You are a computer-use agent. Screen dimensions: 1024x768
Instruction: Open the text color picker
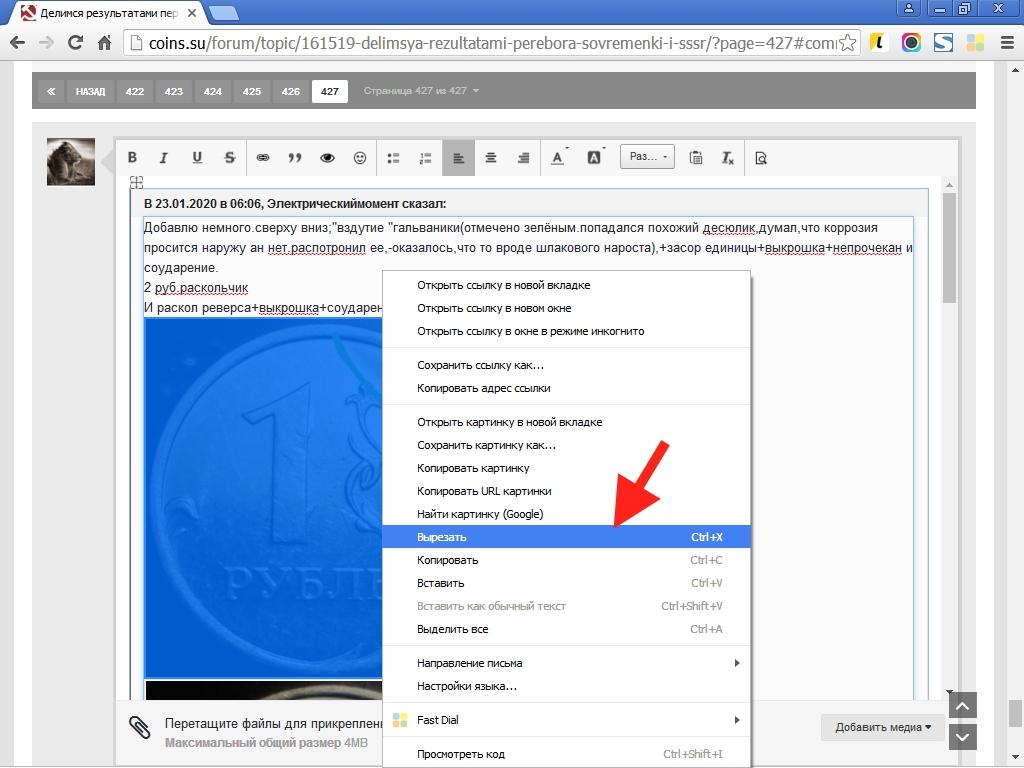click(557, 158)
